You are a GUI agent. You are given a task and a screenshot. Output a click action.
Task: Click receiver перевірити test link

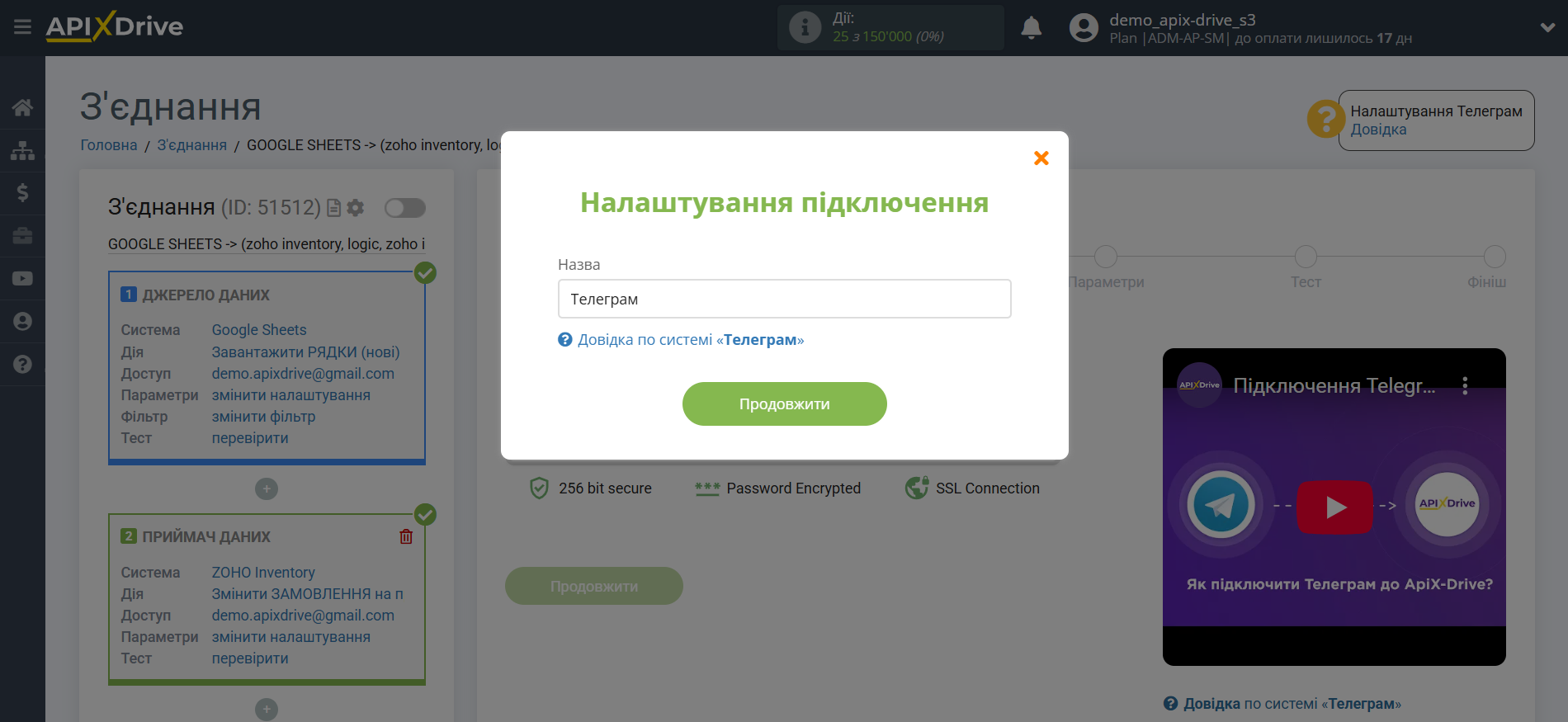(250, 658)
